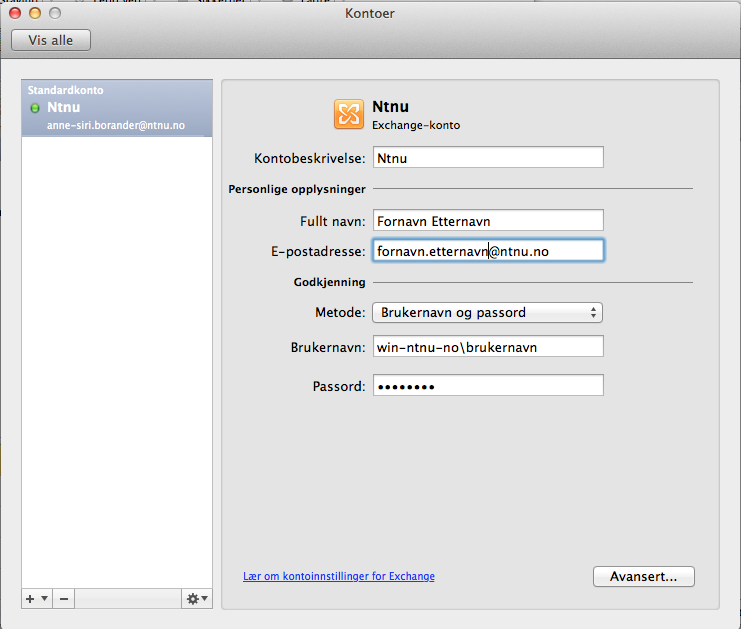Select the Ntnu account in the sidebar
The image size is (741, 629).
coord(117,108)
